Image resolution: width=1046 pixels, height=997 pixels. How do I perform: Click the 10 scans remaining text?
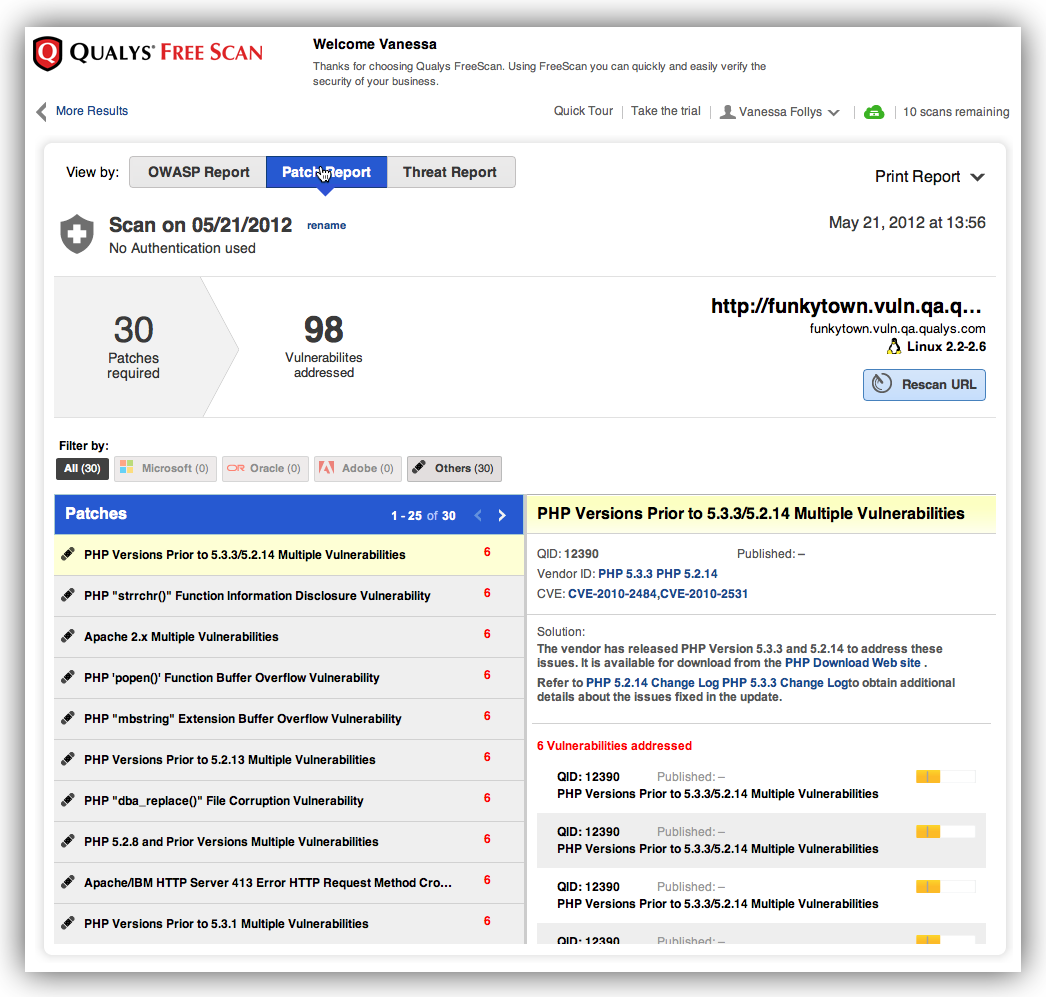[955, 112]
